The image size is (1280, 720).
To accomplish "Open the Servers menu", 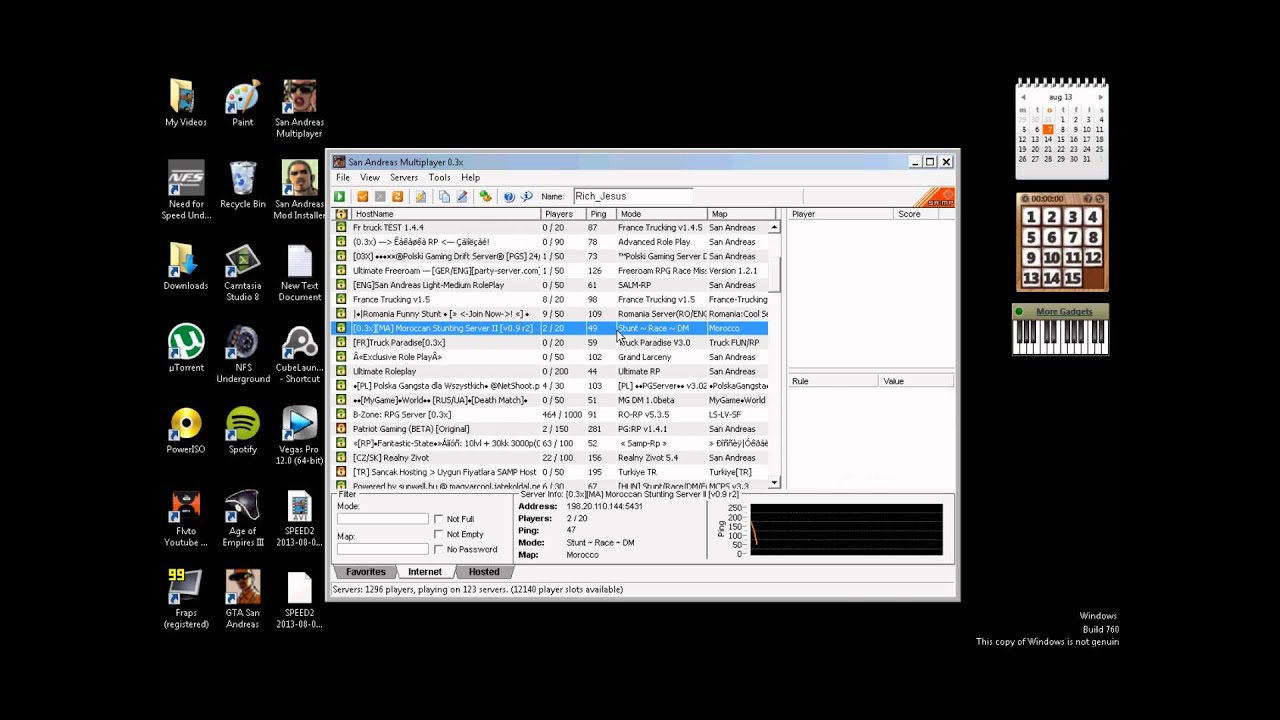I will [x=404, y=178].
